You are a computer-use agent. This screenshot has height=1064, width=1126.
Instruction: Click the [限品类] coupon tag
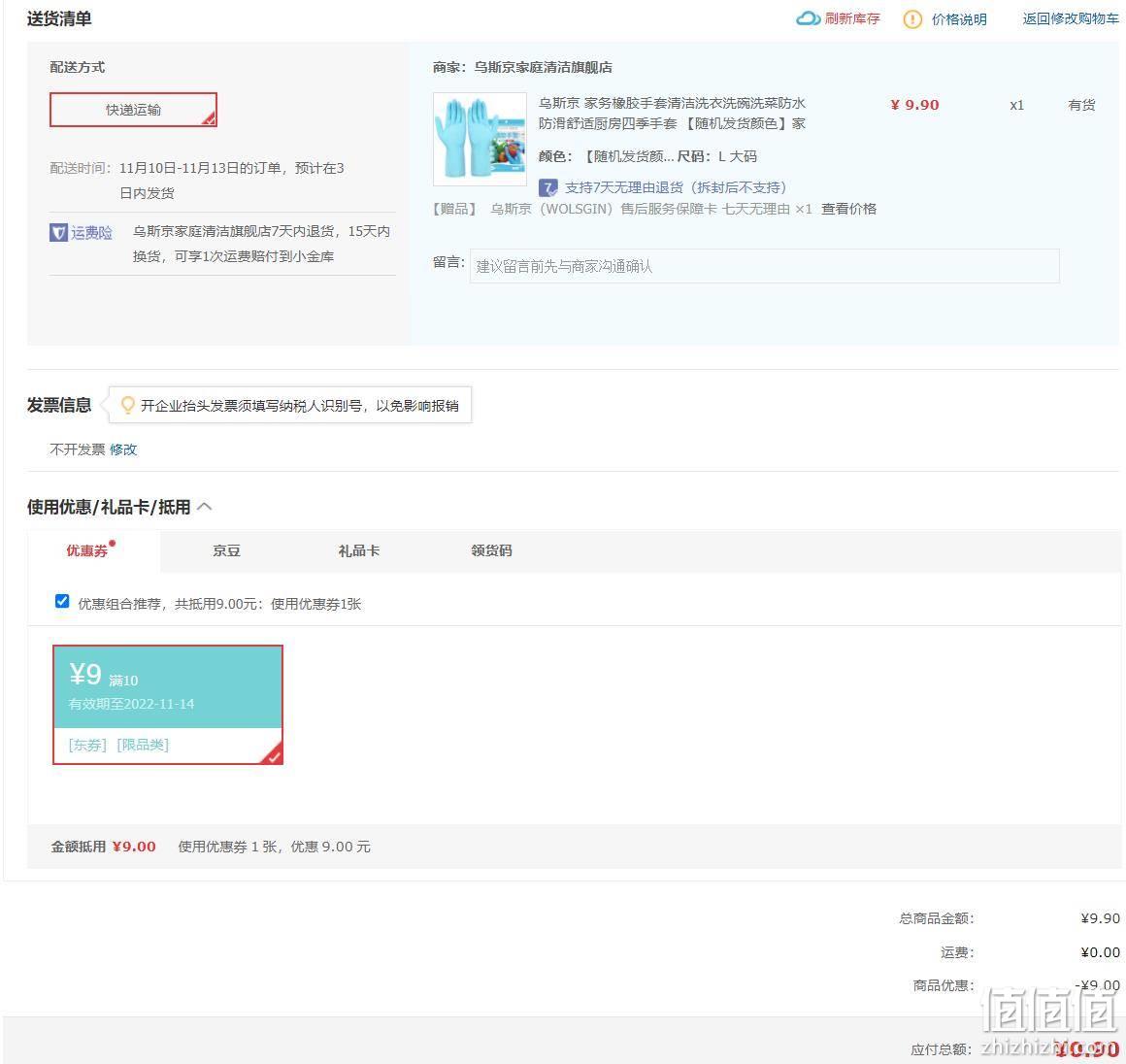(x=143, y=745)
